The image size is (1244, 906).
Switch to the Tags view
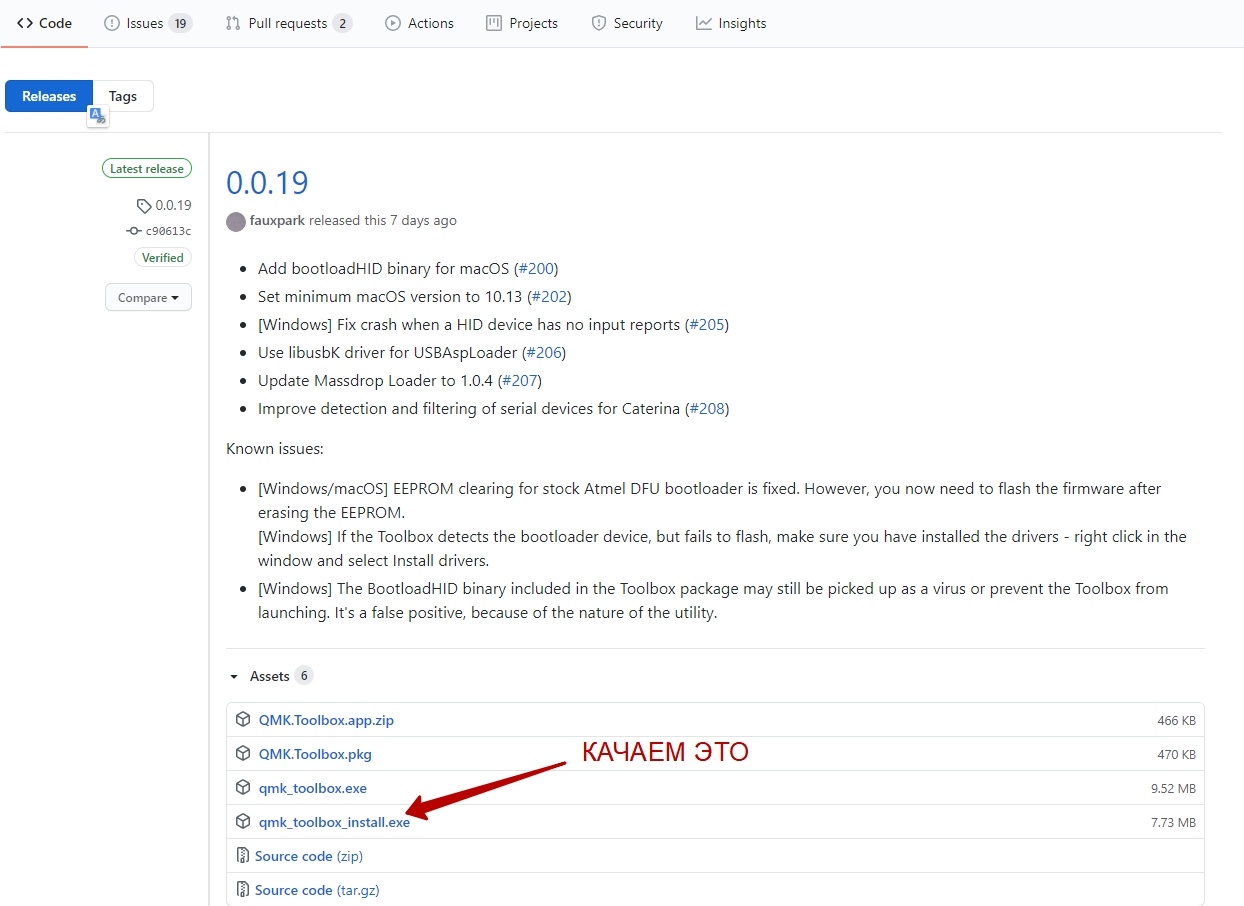point(123,96)
